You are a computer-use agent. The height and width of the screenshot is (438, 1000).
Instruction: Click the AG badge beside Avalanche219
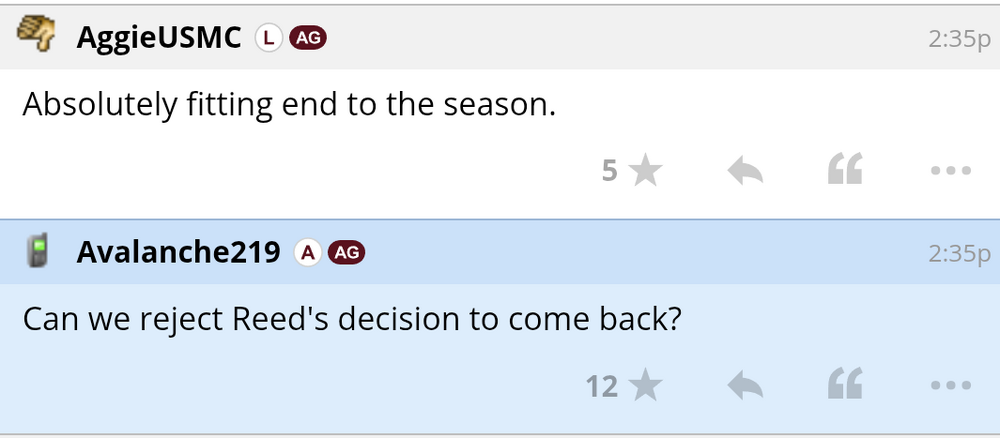pos(346,253)
